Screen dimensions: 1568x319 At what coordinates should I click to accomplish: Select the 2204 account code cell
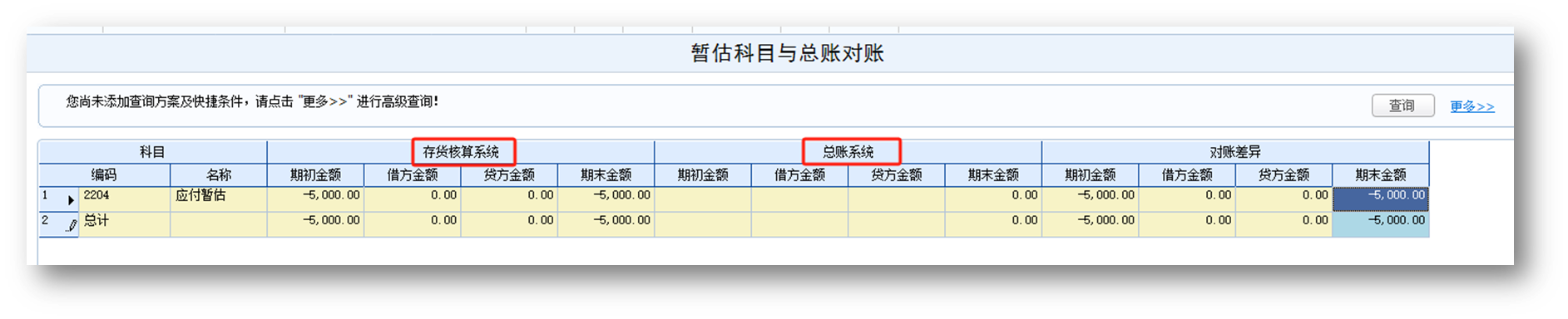(125, 199)
